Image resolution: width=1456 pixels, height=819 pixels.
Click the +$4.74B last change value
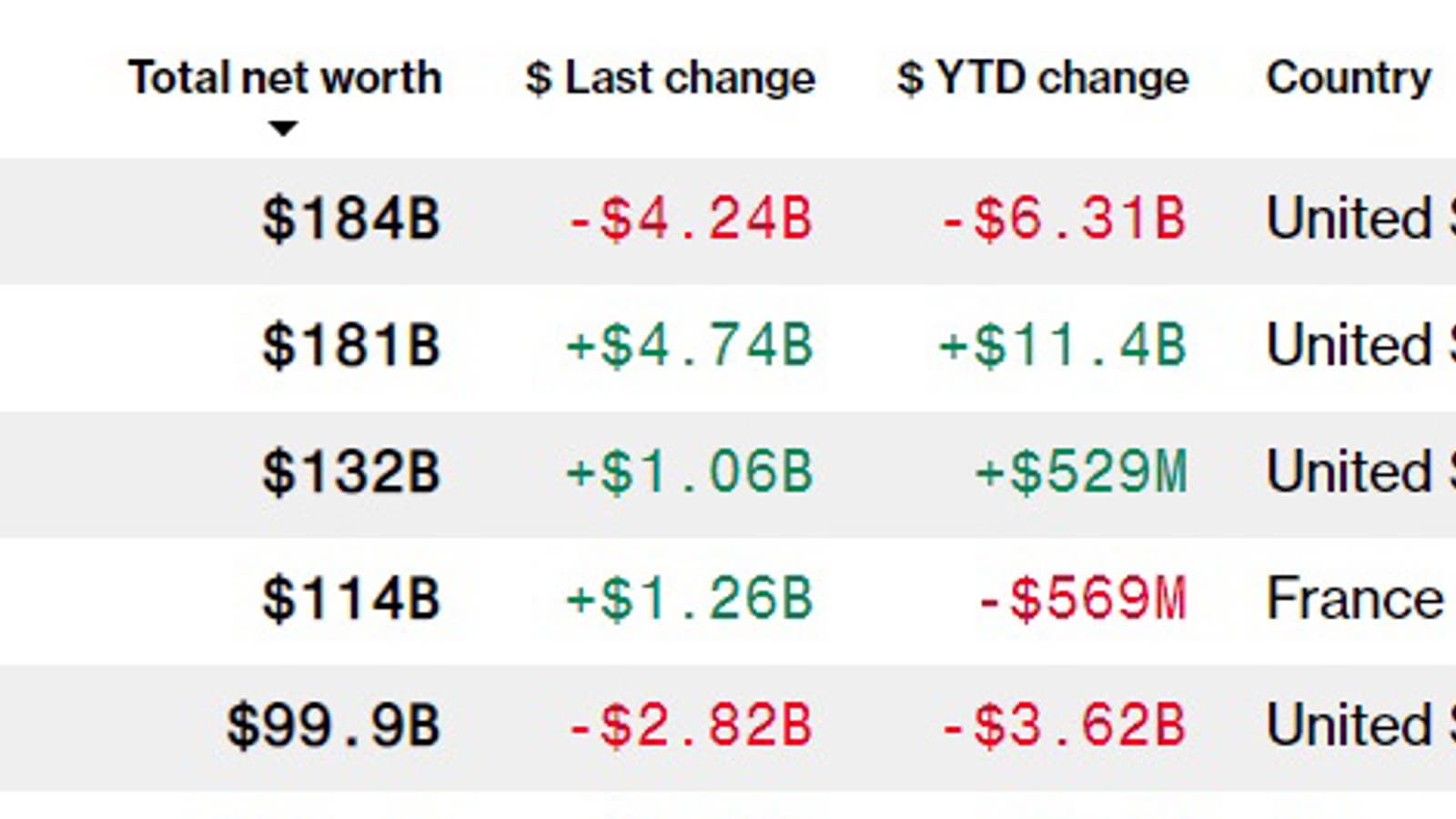tap(689, 347)
